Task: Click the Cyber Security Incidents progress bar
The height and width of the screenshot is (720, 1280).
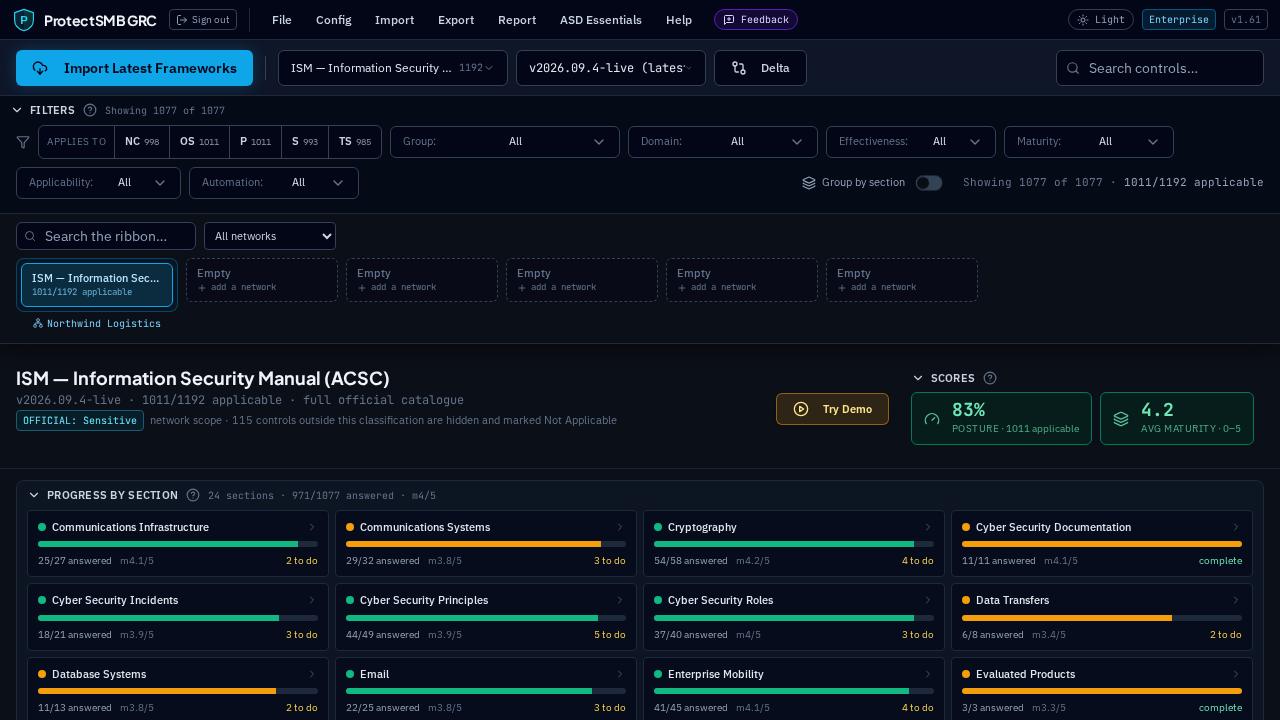Action: pos(178,618)
